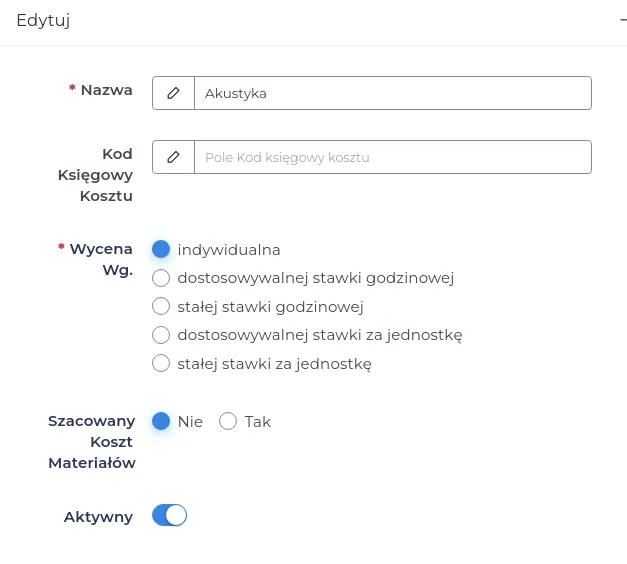Click the Nazwa field label
This screenshot has height=564, width=627.
106,90
